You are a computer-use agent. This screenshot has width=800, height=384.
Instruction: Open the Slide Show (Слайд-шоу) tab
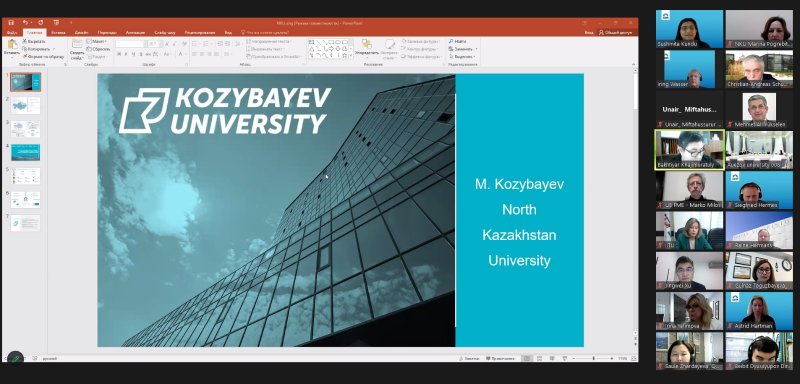(165, 33)
